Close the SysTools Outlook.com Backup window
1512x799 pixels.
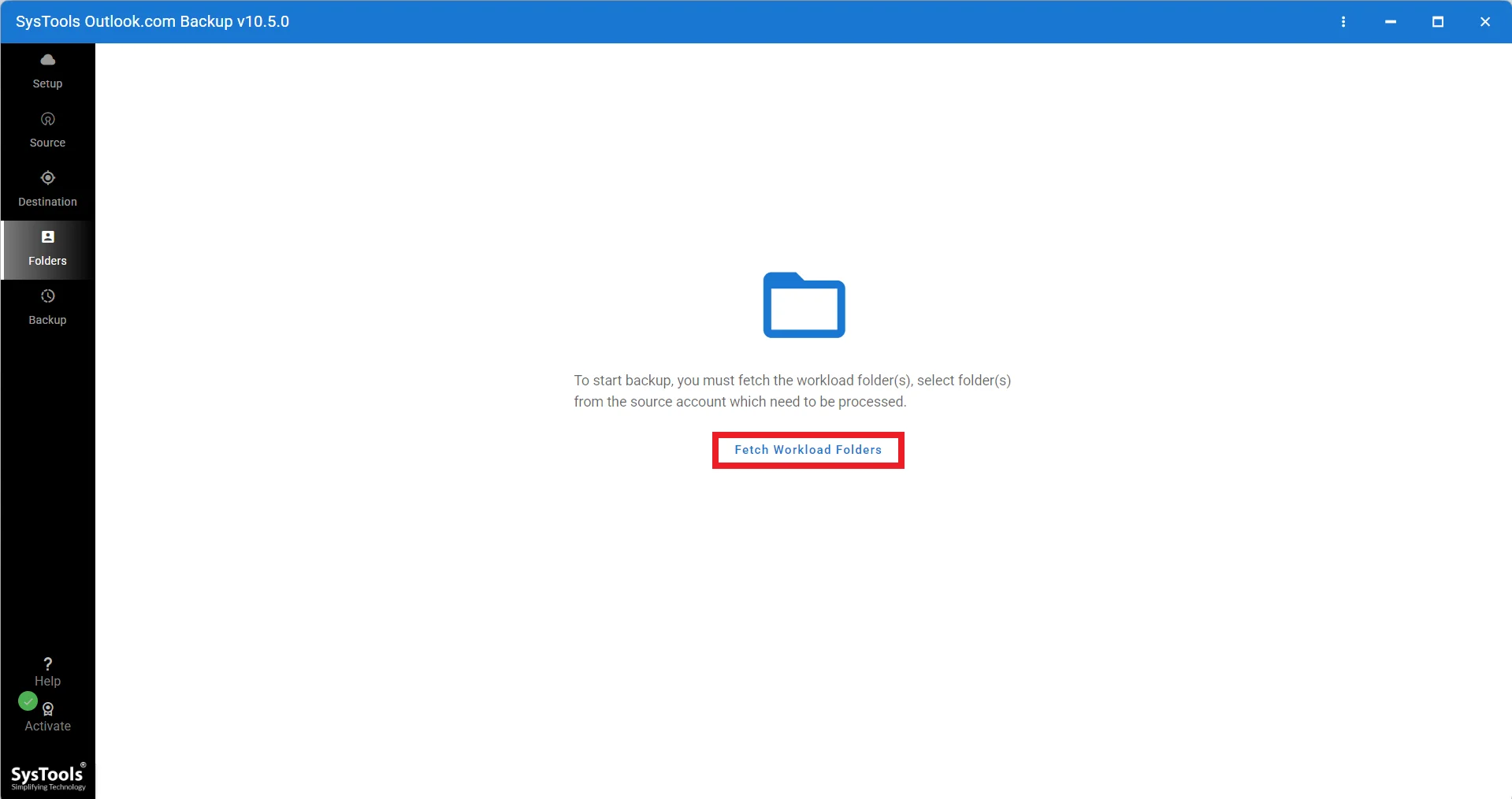1485,22
